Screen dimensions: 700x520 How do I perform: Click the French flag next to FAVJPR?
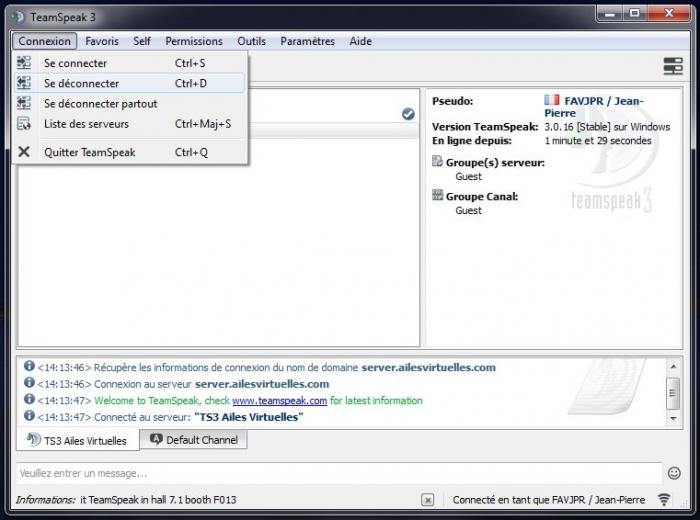click(552, 100)
